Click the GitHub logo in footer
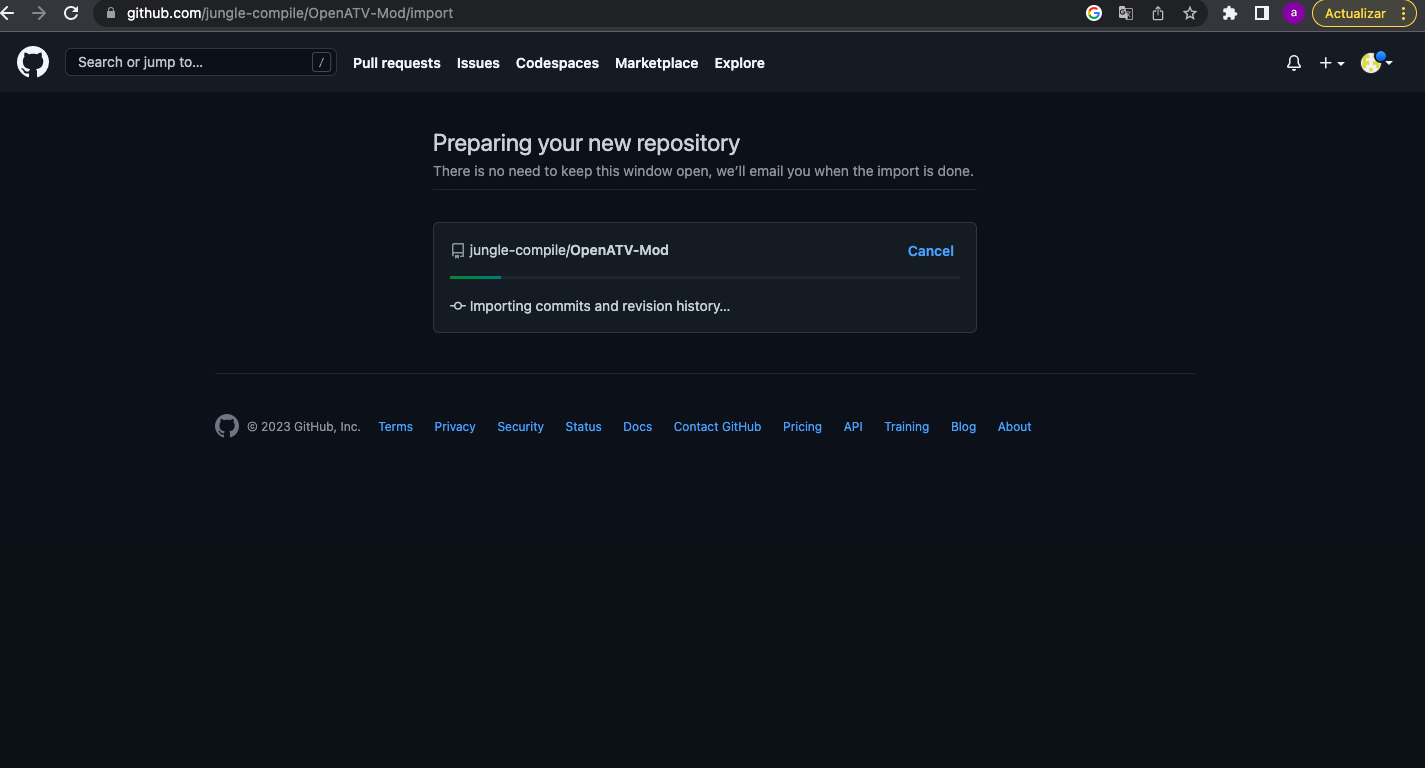1425x768 pixels. 227,427
